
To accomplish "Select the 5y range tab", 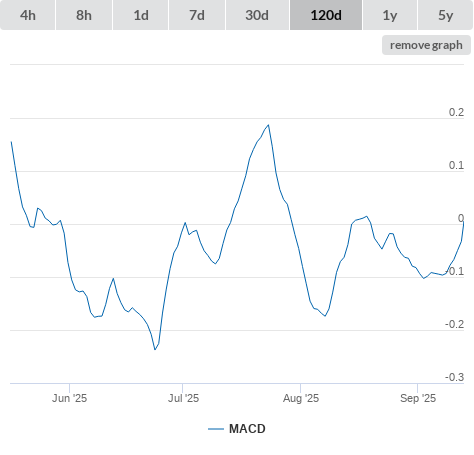I will pyautogui.click(x=446, y=15).
